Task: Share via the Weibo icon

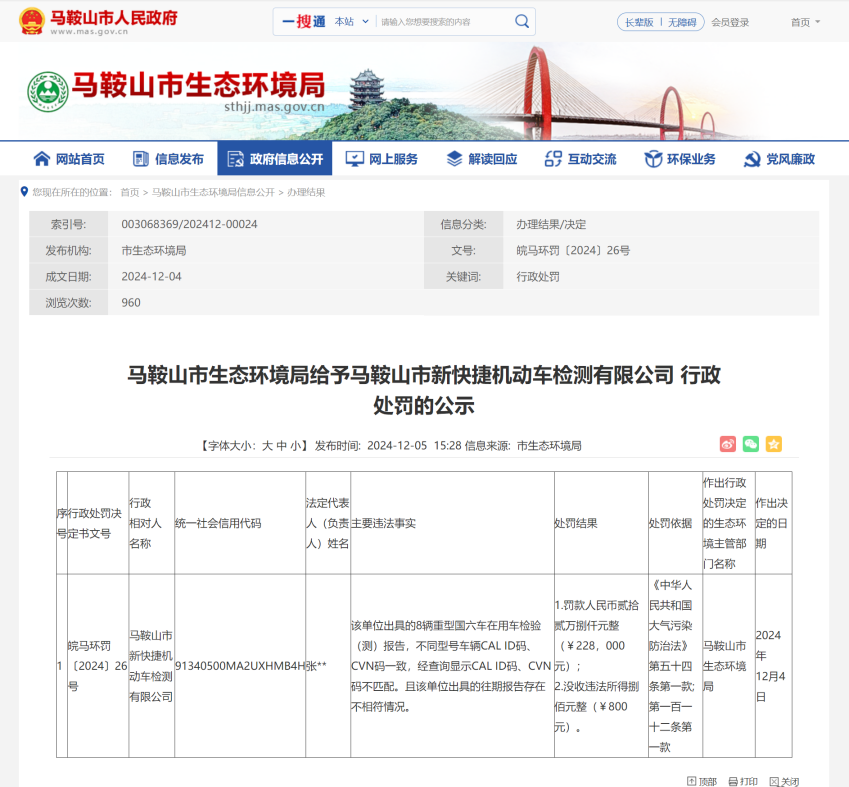Action: [x=728, y=444]
